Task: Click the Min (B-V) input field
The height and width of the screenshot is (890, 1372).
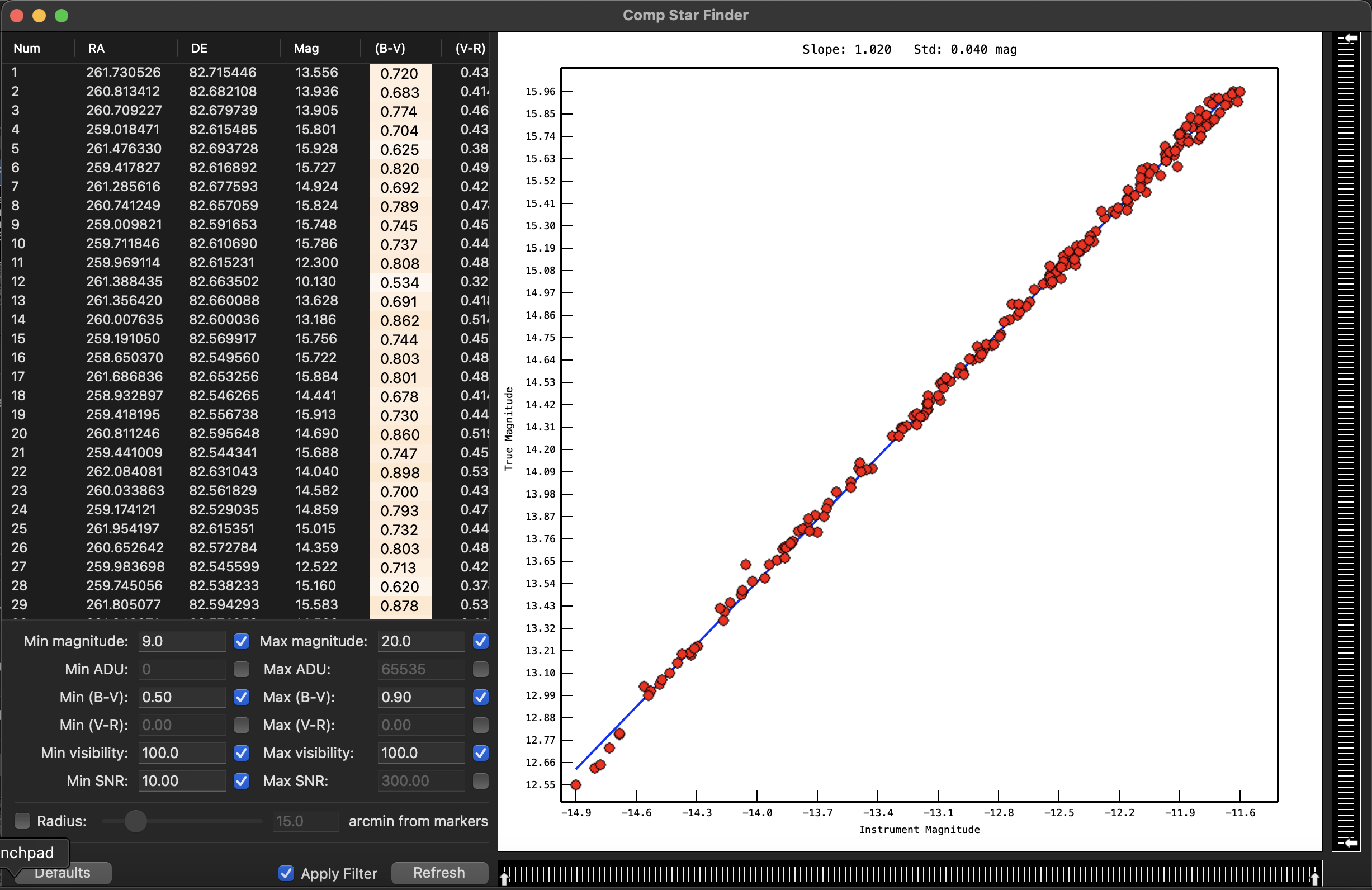Action: 181,697
